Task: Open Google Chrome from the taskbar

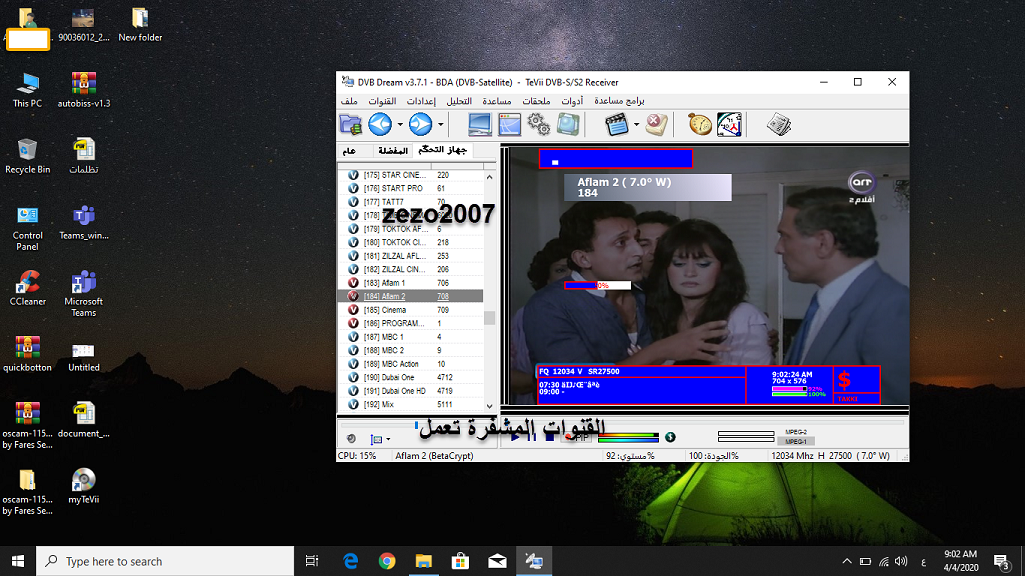Action: tap(387, 561)
